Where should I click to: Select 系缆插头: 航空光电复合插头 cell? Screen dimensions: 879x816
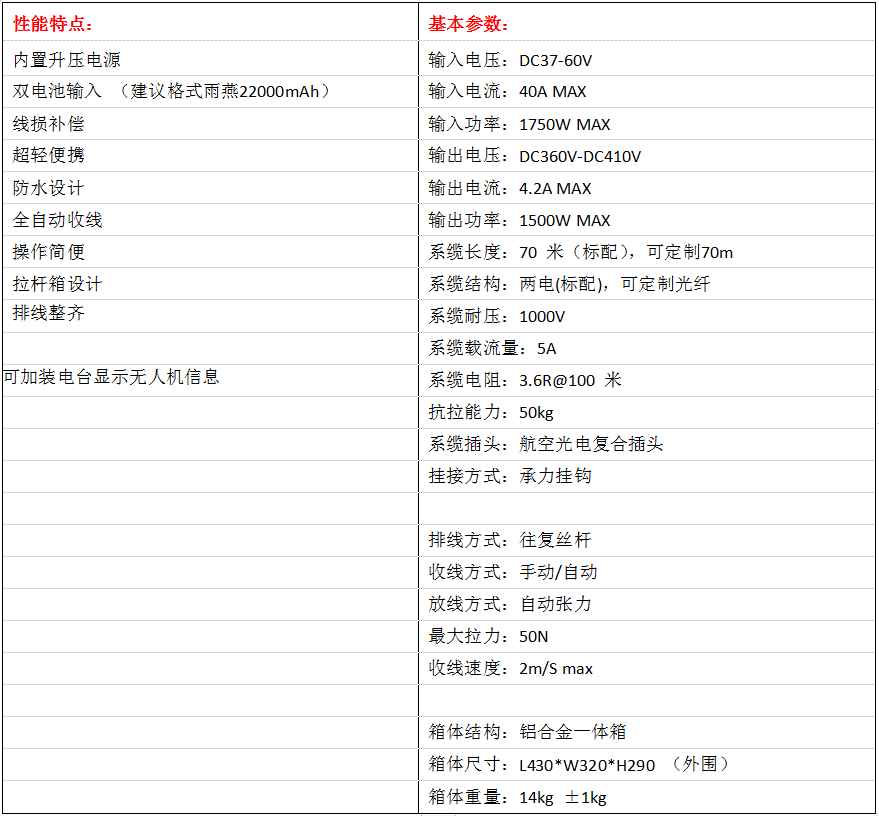tap(646, 444)
